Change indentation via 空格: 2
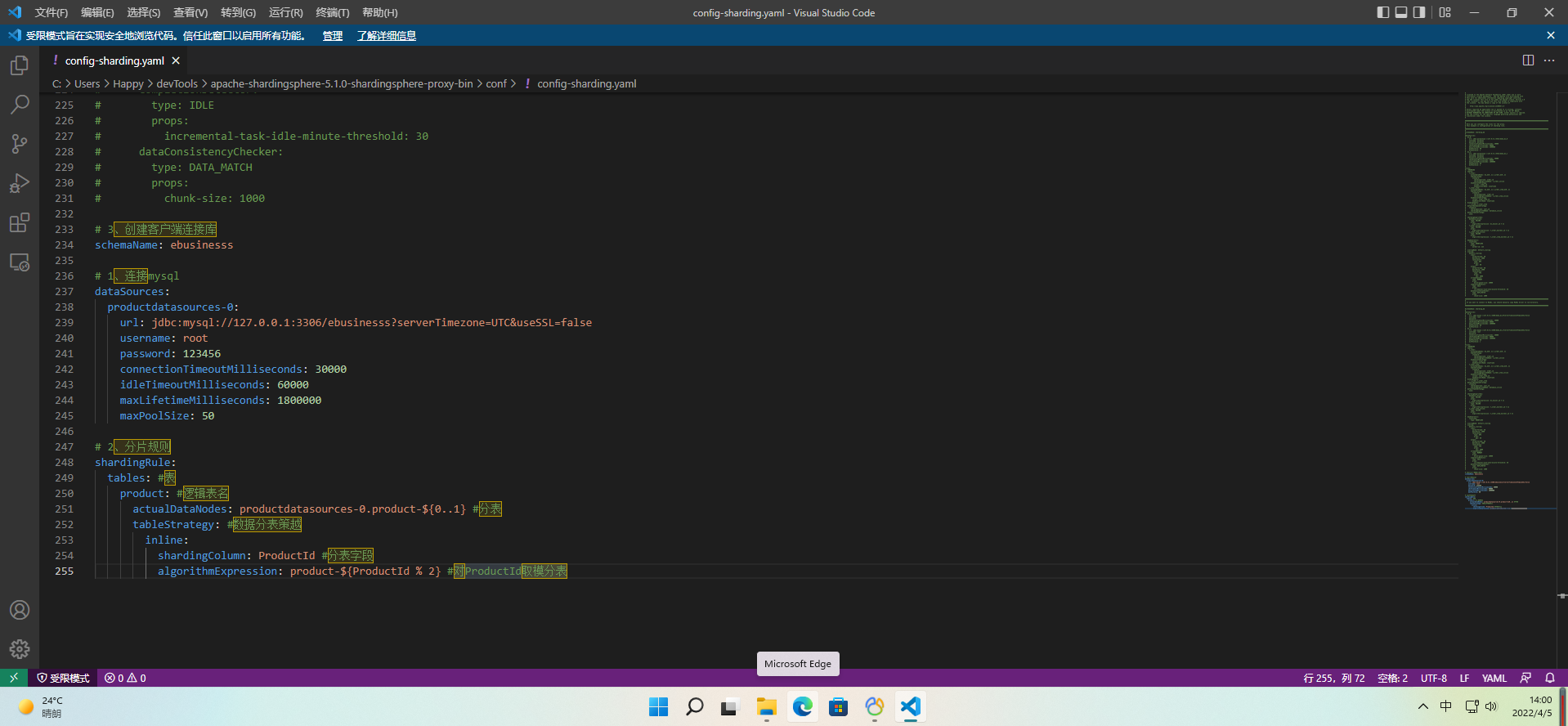Image resolution: width=1568 pixels, height=726 pixels. click(1392, 678)
